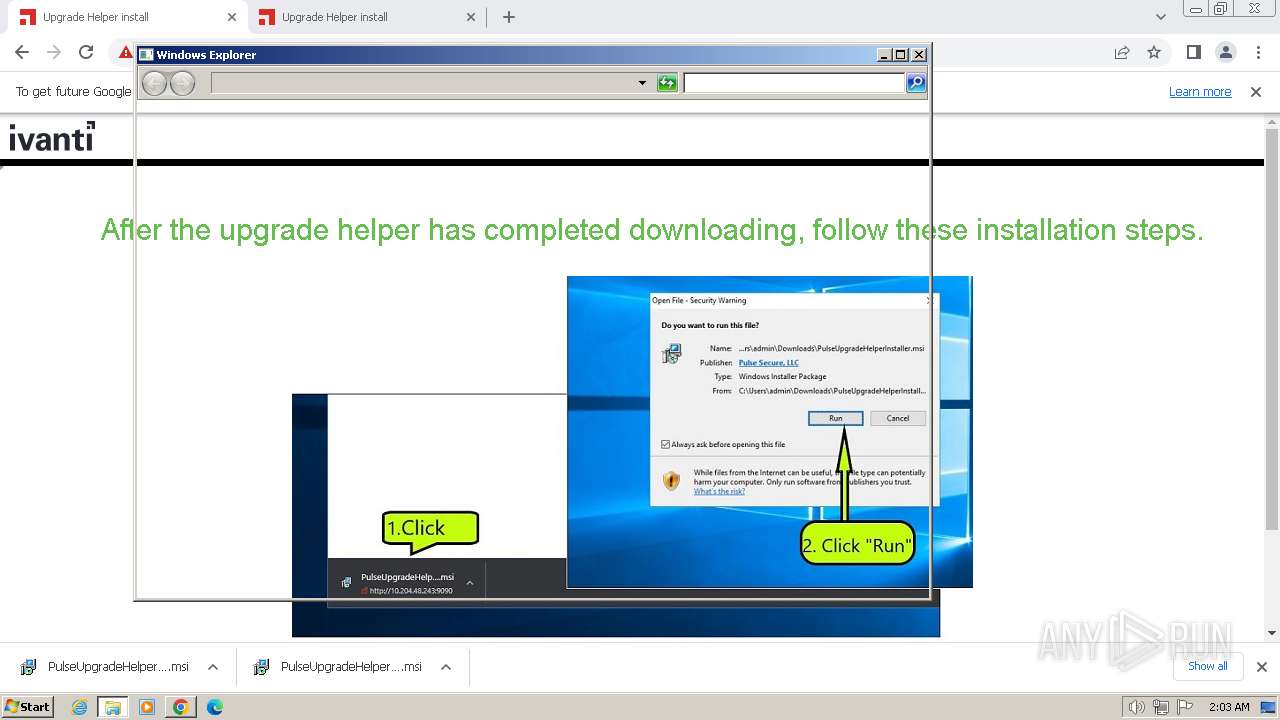
Task: Open a new Chrome tab
Action: pos(508,17)
